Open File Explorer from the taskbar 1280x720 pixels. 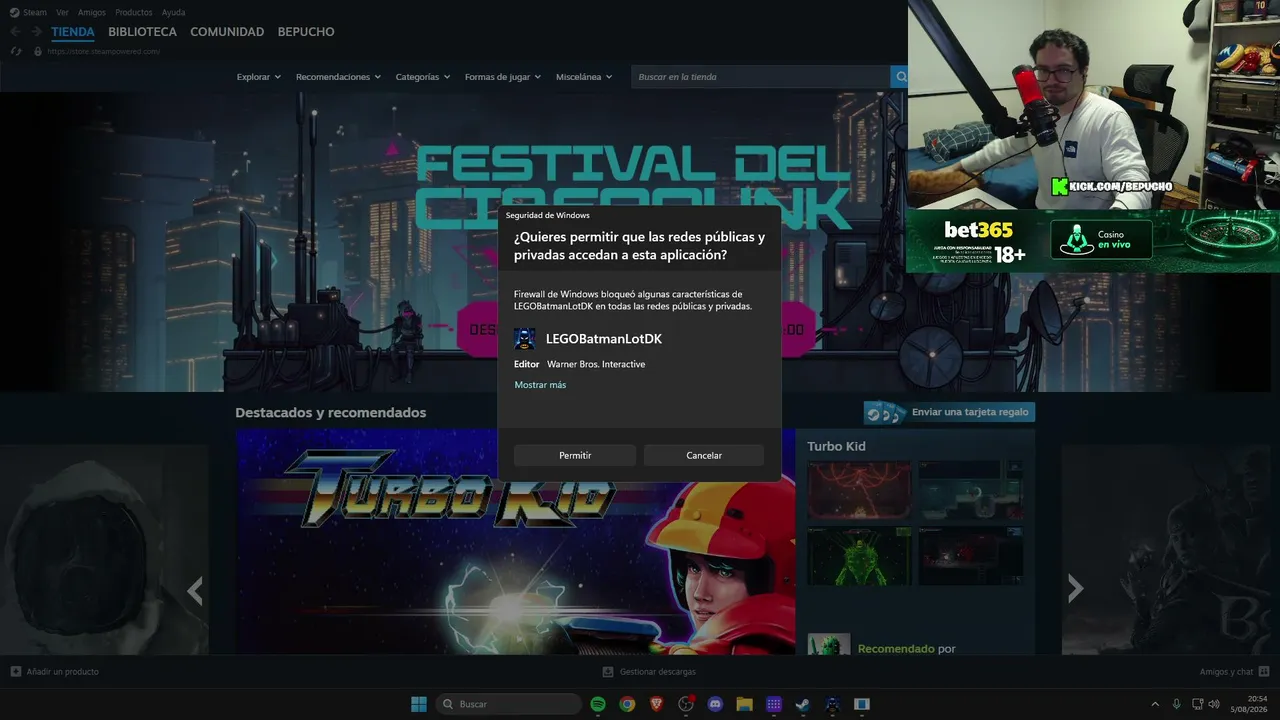(x=744, y=704)
